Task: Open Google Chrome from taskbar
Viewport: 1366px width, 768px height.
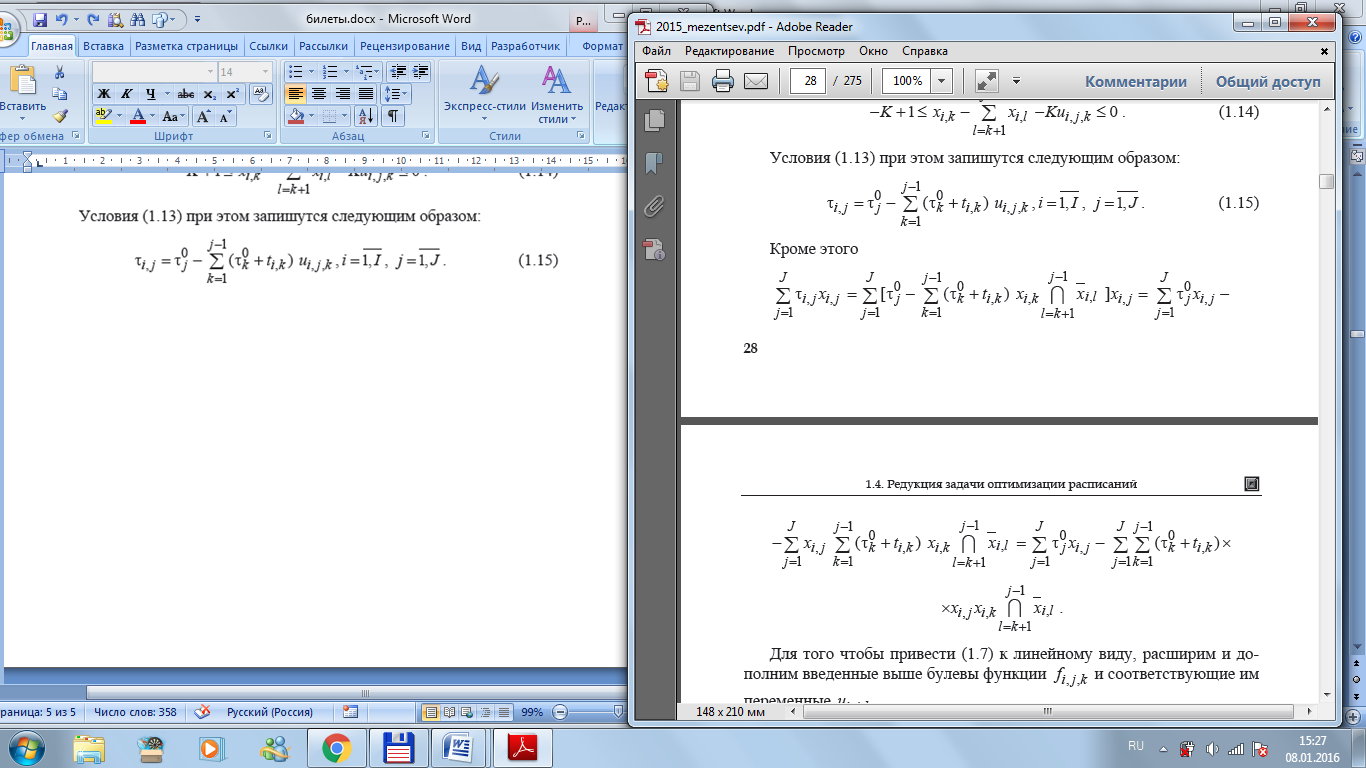Action: click(x=336, y=747)
